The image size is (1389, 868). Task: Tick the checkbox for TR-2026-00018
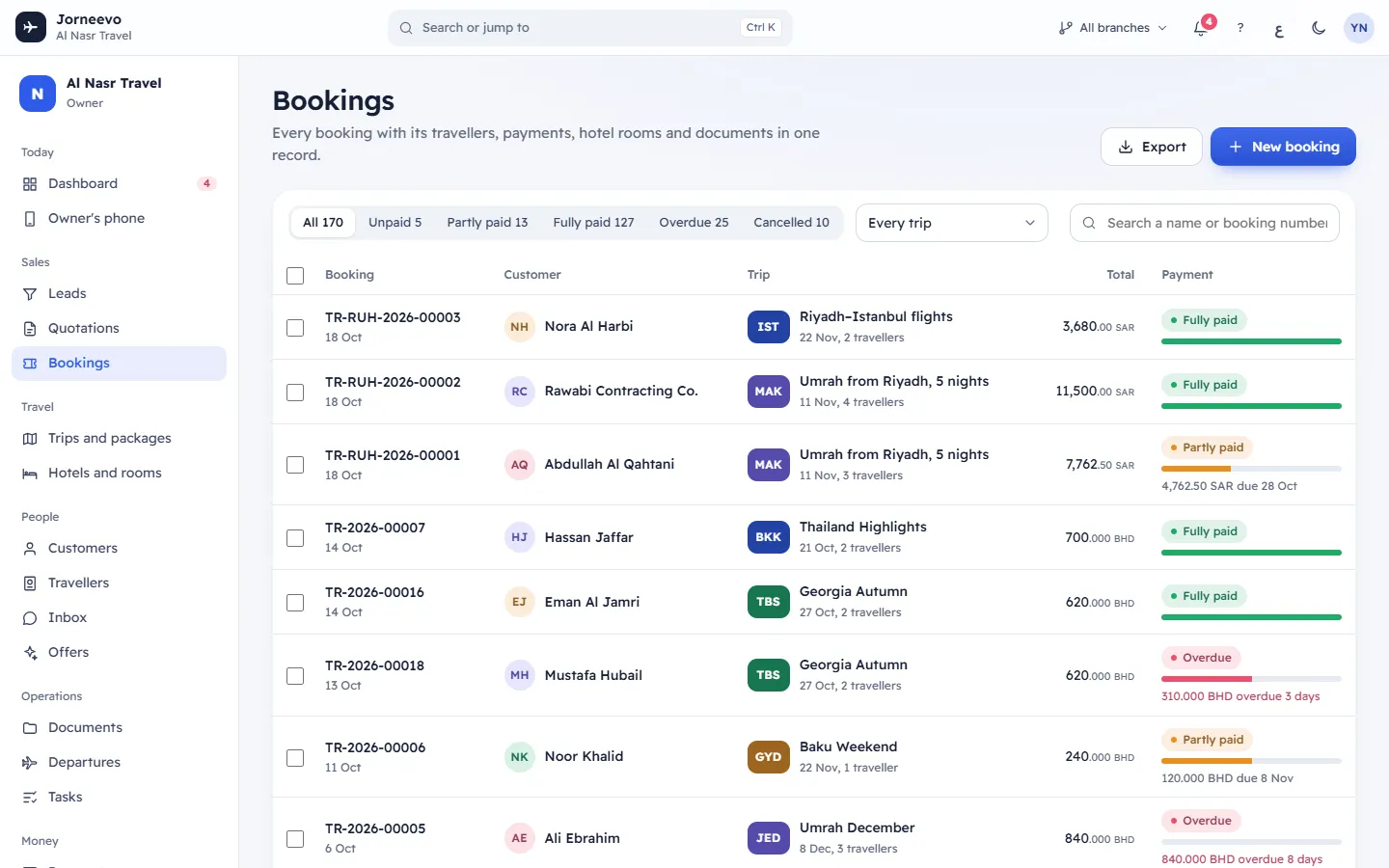tap(295, 676)
